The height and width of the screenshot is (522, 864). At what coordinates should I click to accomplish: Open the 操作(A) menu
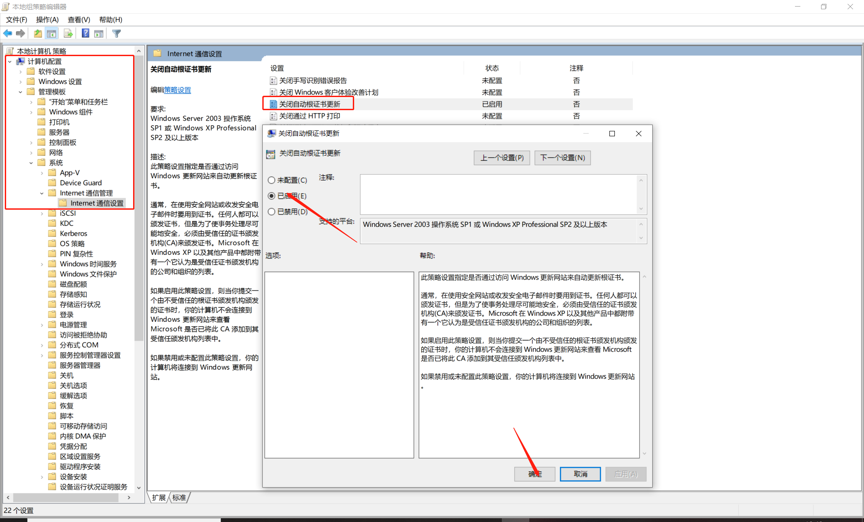point(47,20)
